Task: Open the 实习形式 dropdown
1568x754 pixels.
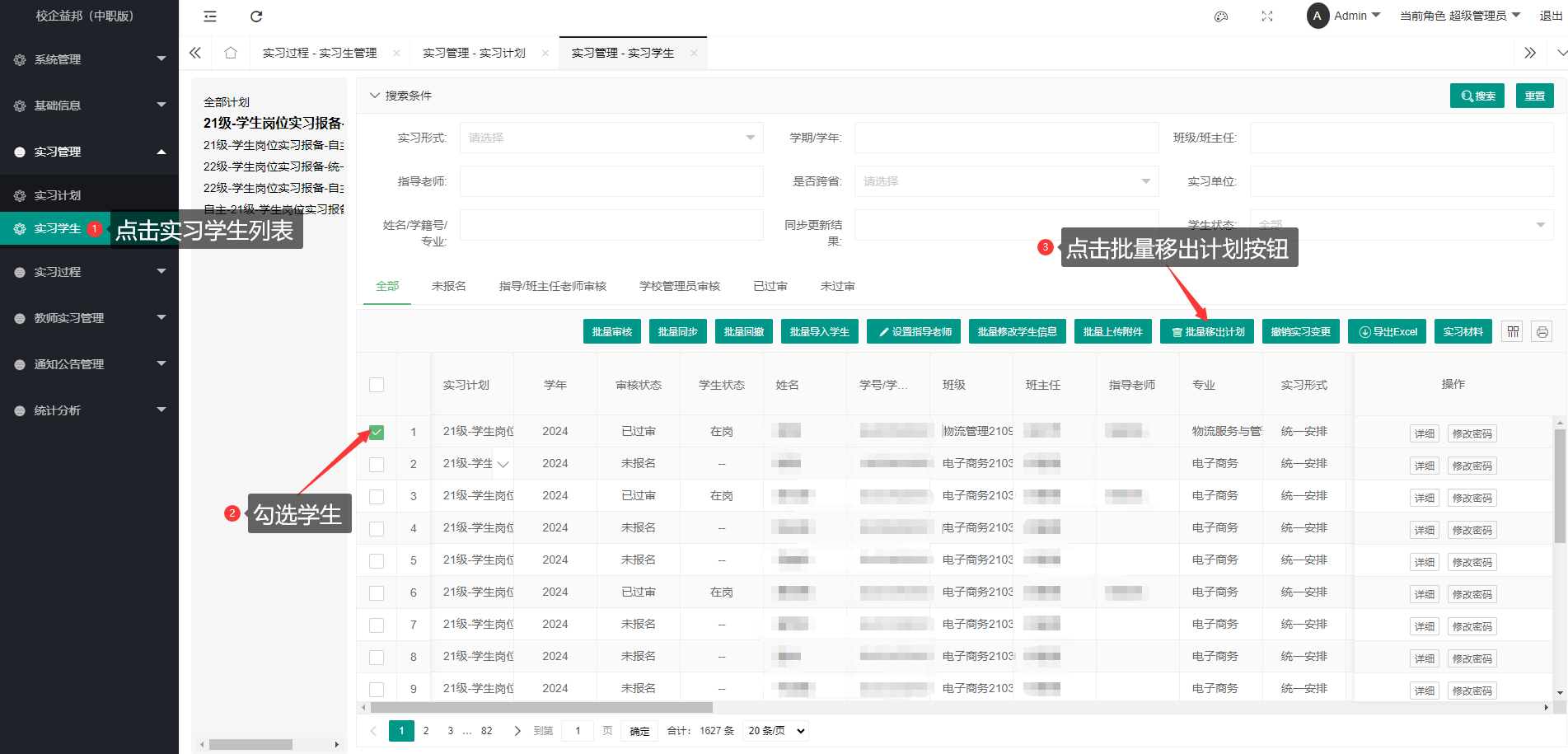Action: click(x=611, y=138)
